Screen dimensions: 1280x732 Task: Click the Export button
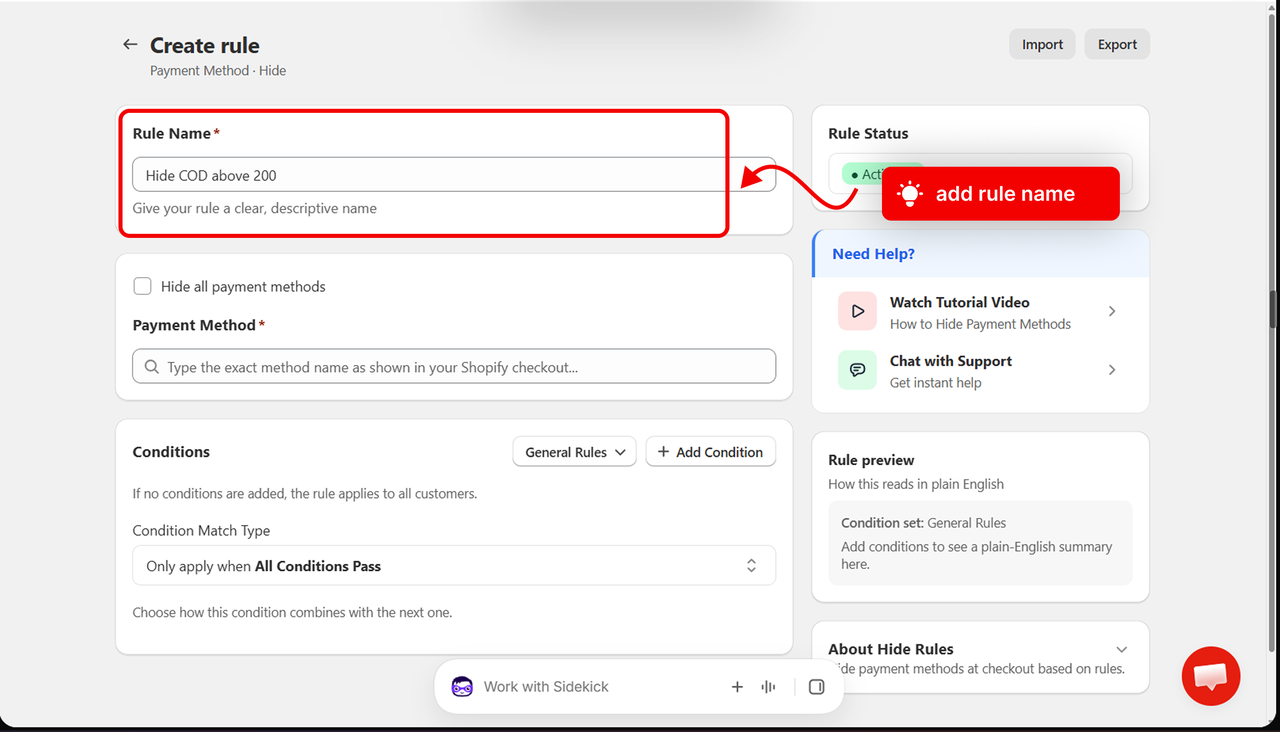coord(1117,44)
